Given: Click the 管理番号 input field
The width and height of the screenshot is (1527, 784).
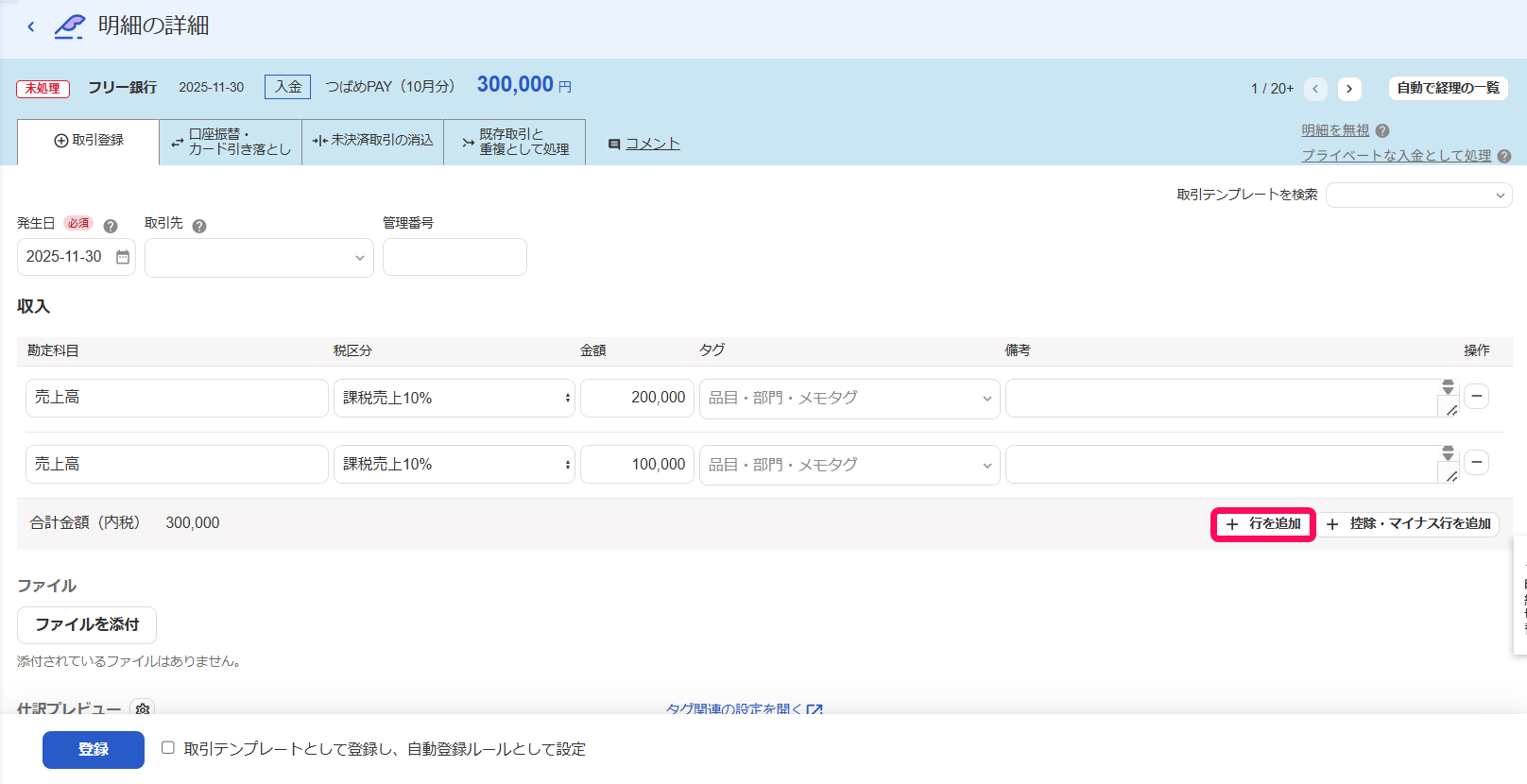Looking at the screenshot, I should pos(455,257).
